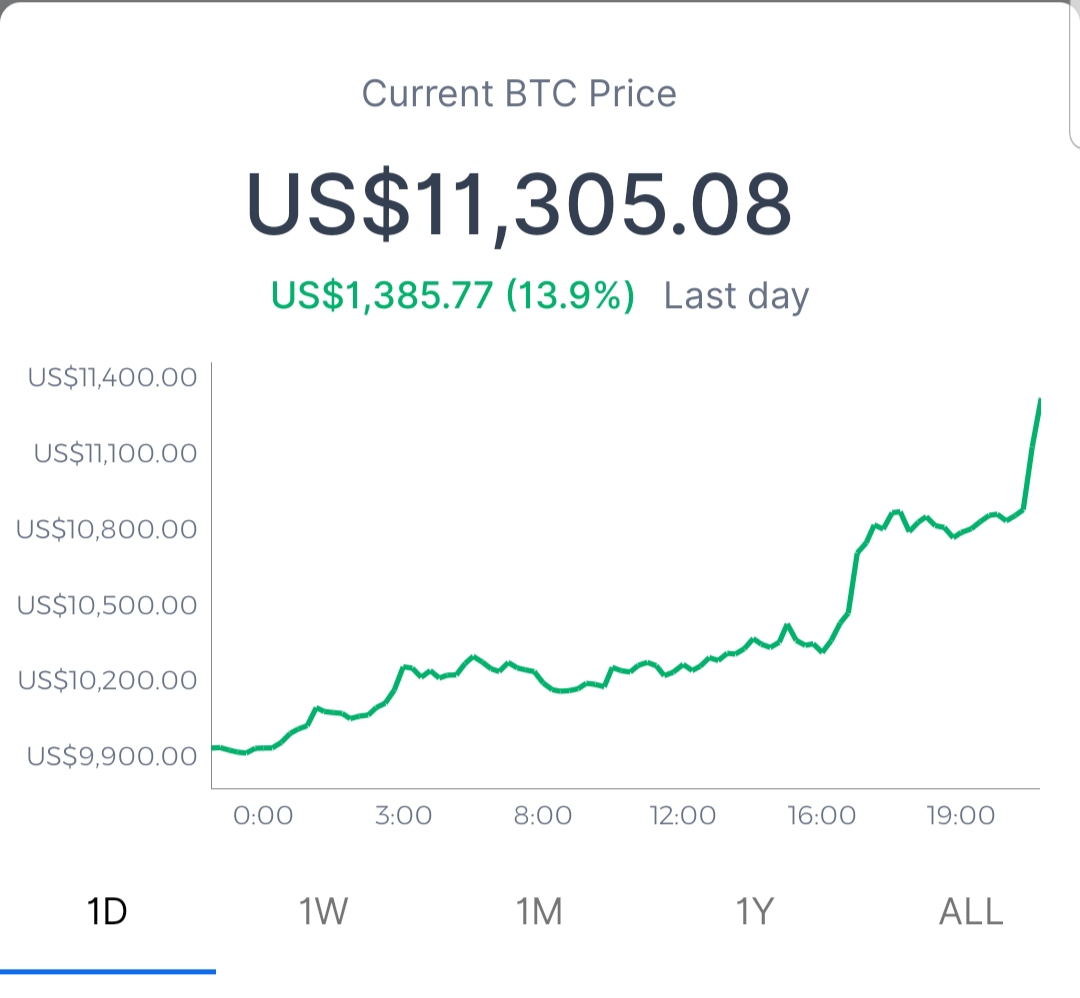Click the 8:00 time axis label
The width and height of the screenshot is (1080, 998).
click(x=543, y=816)
